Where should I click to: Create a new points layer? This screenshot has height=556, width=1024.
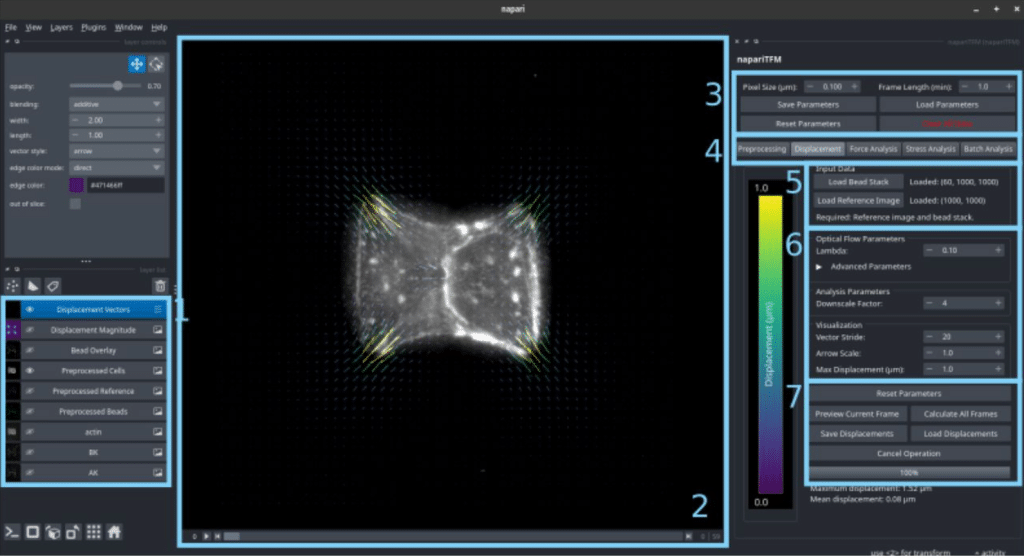pyautogui.click(x=15, y=286)
